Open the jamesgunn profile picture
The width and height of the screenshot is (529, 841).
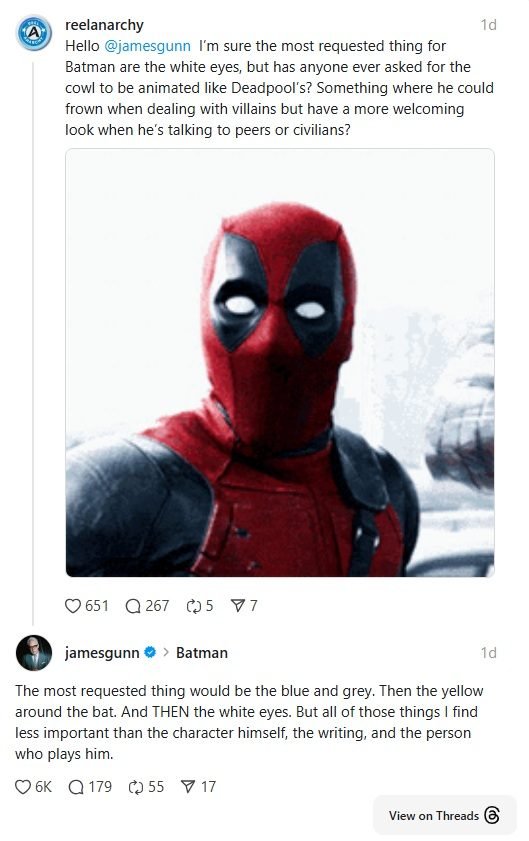pos(34,653)
